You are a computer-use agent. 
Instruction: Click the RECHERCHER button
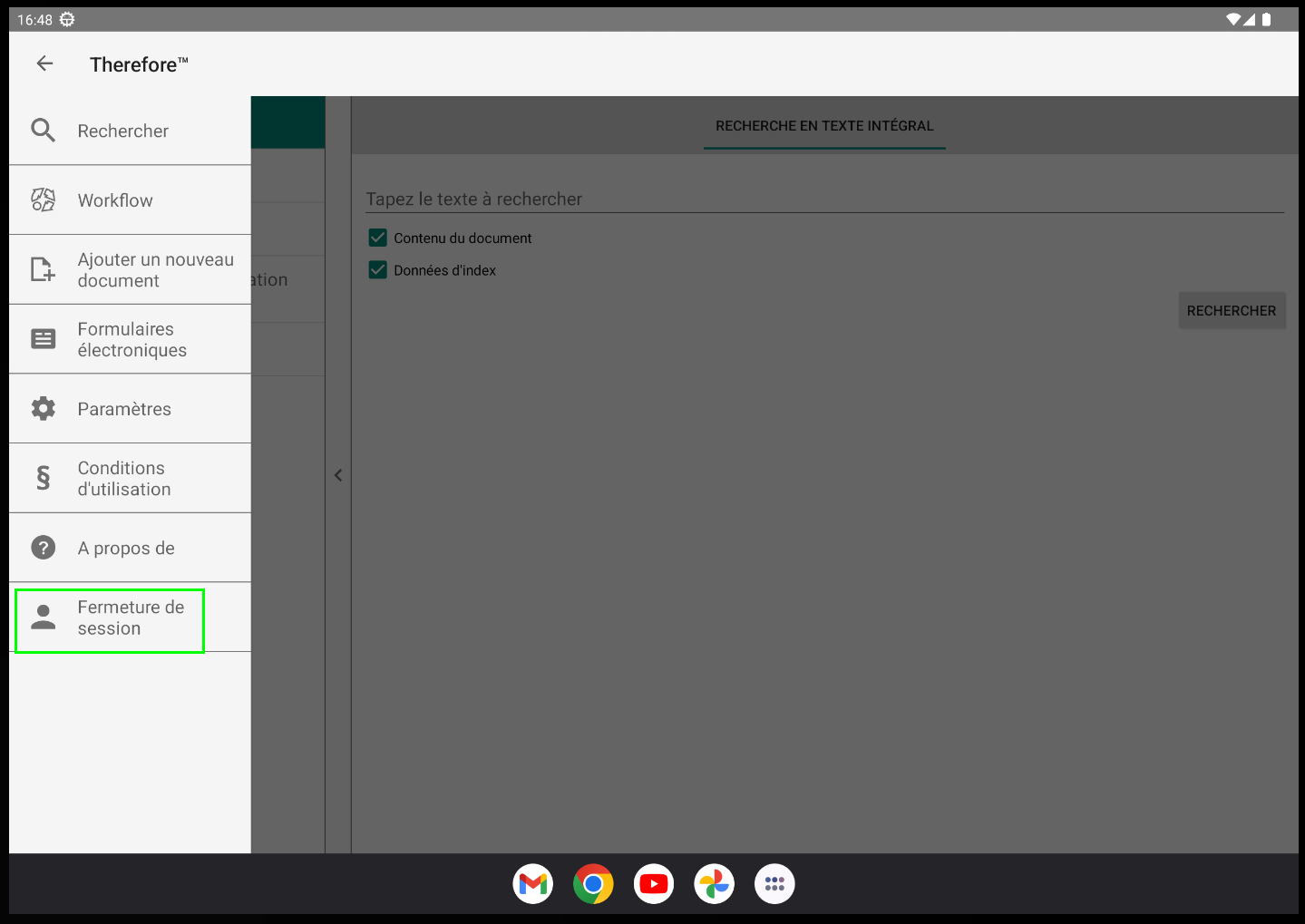pos(1232,310)
